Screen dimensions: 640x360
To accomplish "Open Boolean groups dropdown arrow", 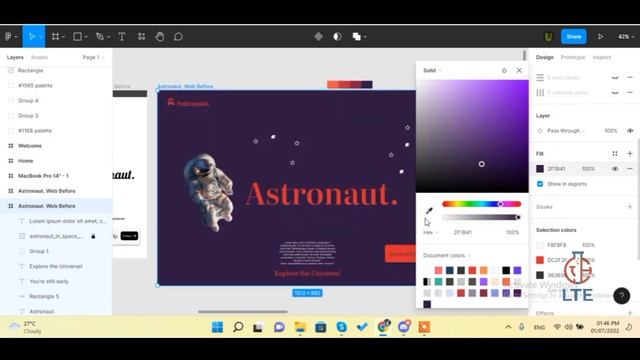I will 365,37.
